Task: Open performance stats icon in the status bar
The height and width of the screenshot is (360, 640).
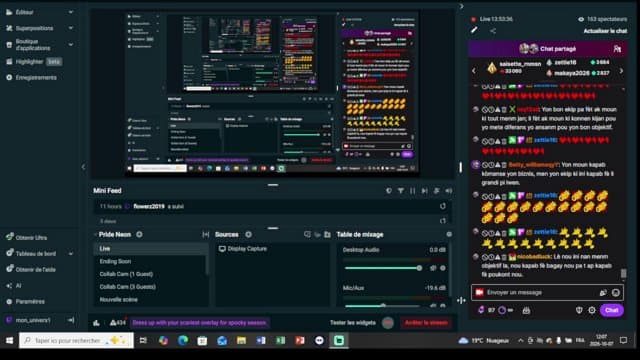Action: [96, 323]
